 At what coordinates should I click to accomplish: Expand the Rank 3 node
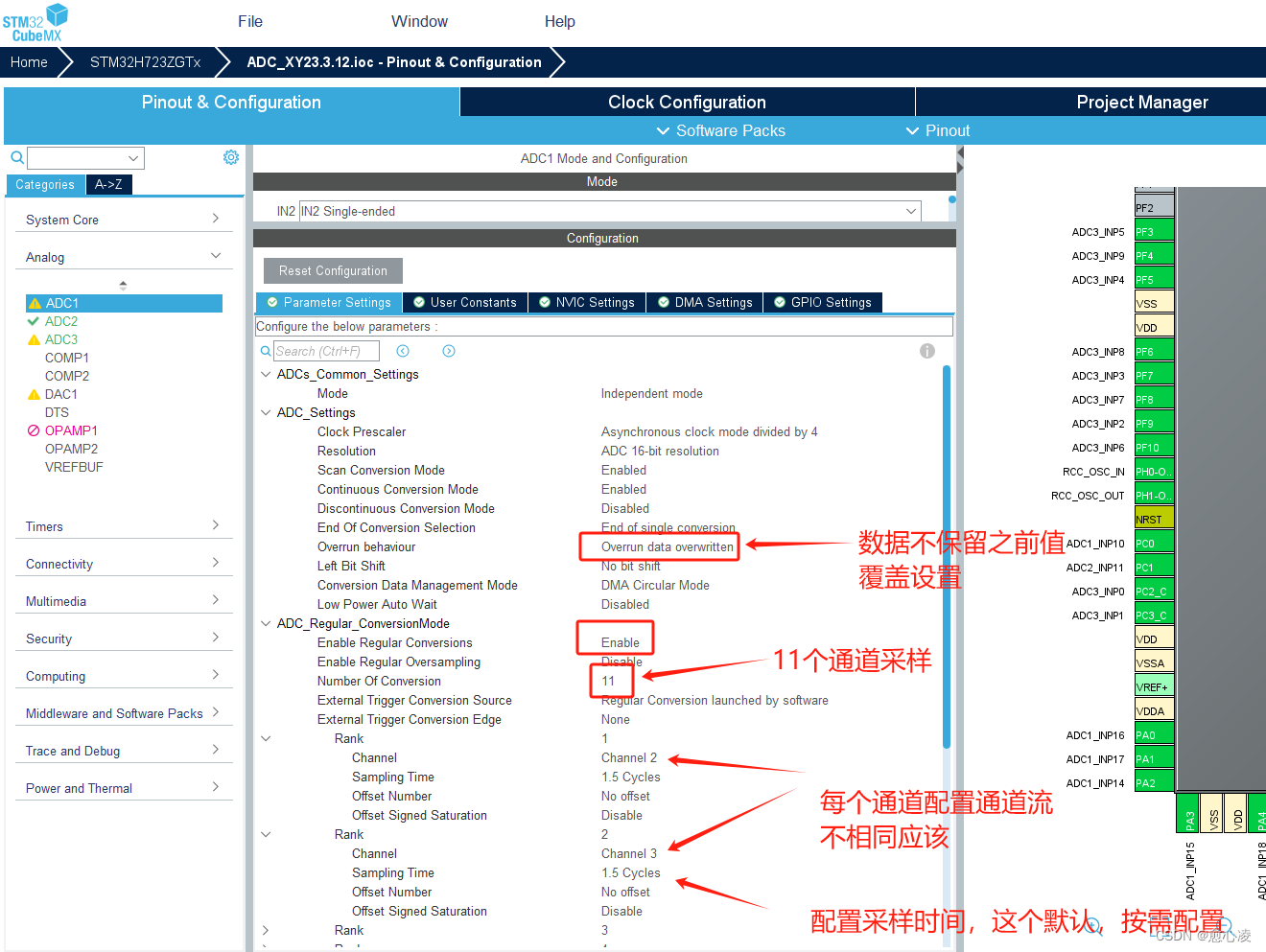[x=266, y=930]
